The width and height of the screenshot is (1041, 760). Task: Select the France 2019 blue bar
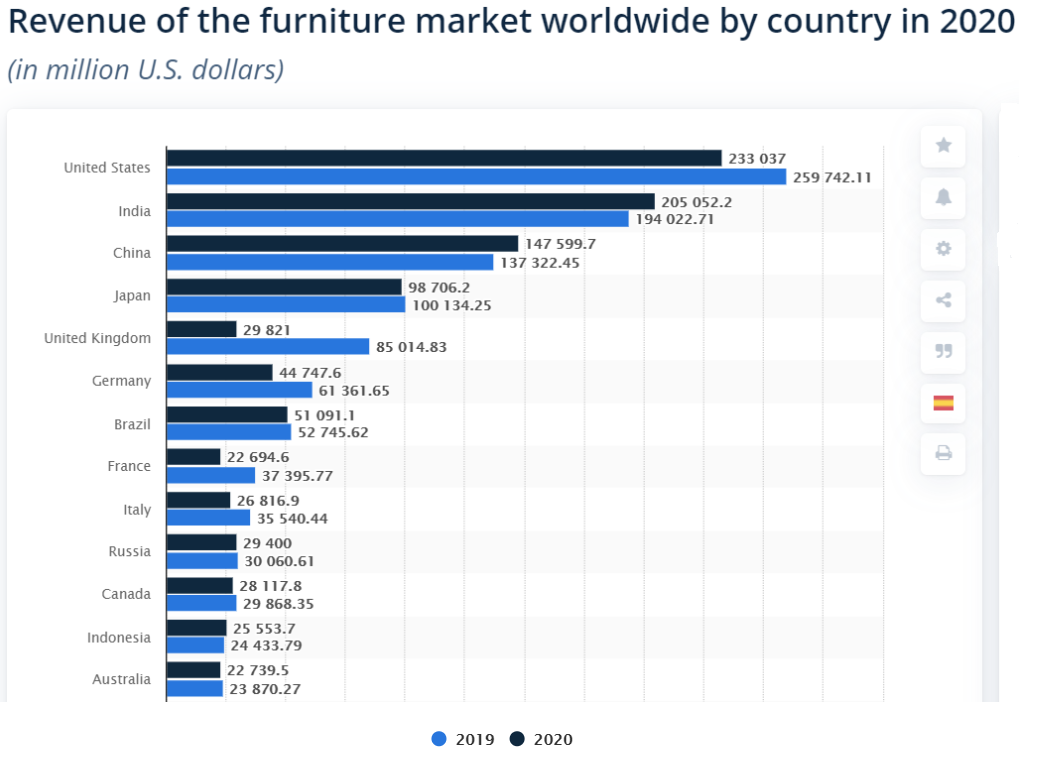pyautogui.click(x=210, y=475)
